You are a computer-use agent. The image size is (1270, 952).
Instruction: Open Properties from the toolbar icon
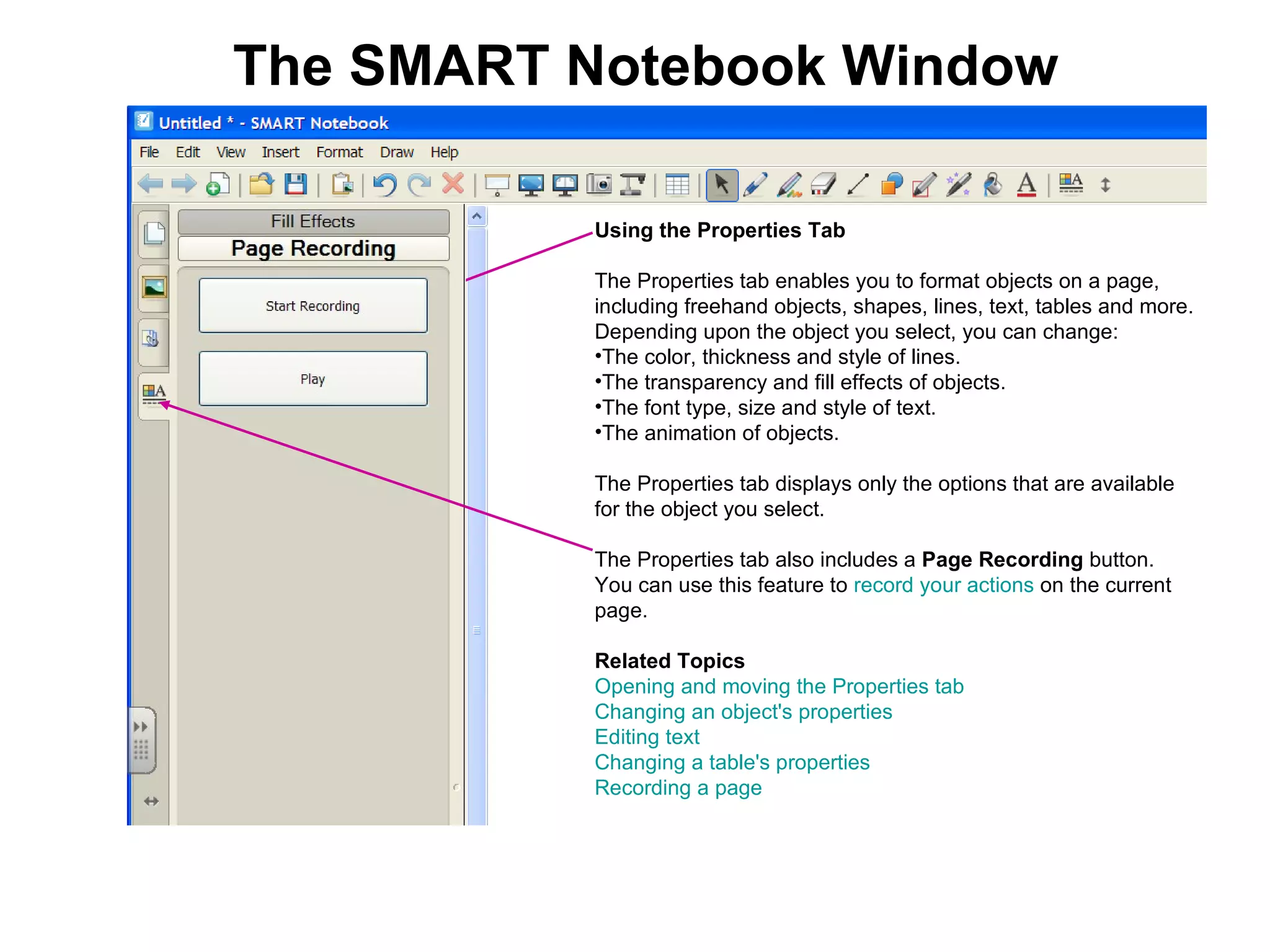(1071, 183)
